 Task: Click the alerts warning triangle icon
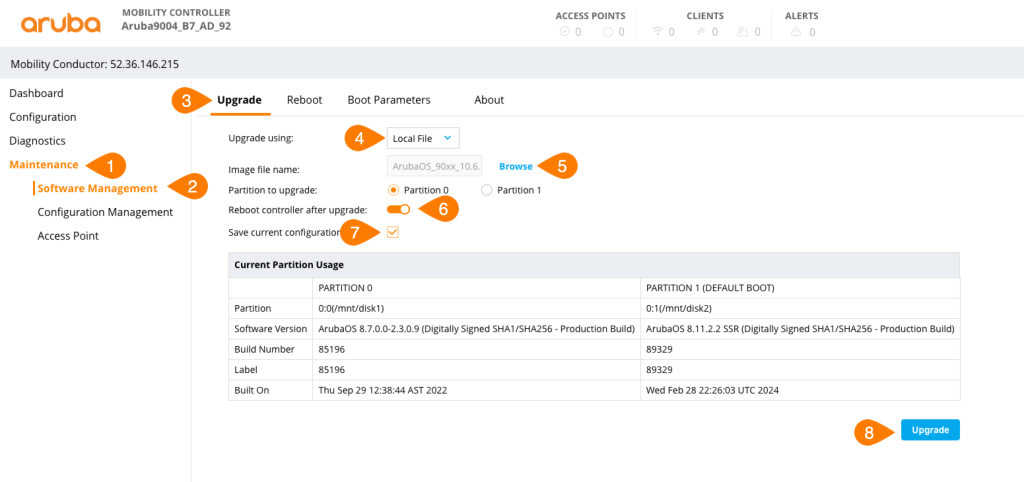pyautogui.click(x=796, y=32)
